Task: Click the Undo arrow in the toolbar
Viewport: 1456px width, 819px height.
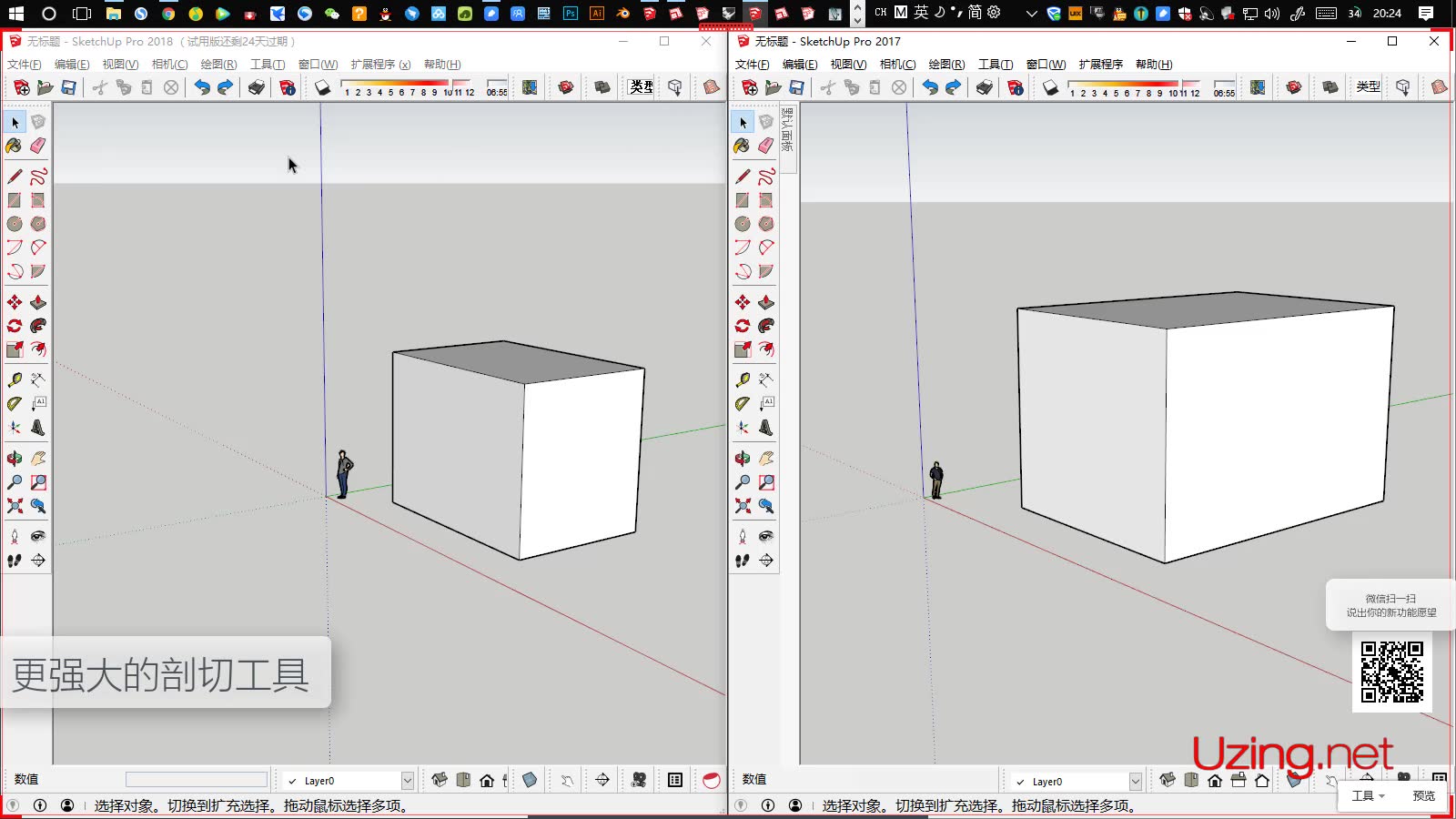Action: 204,87
